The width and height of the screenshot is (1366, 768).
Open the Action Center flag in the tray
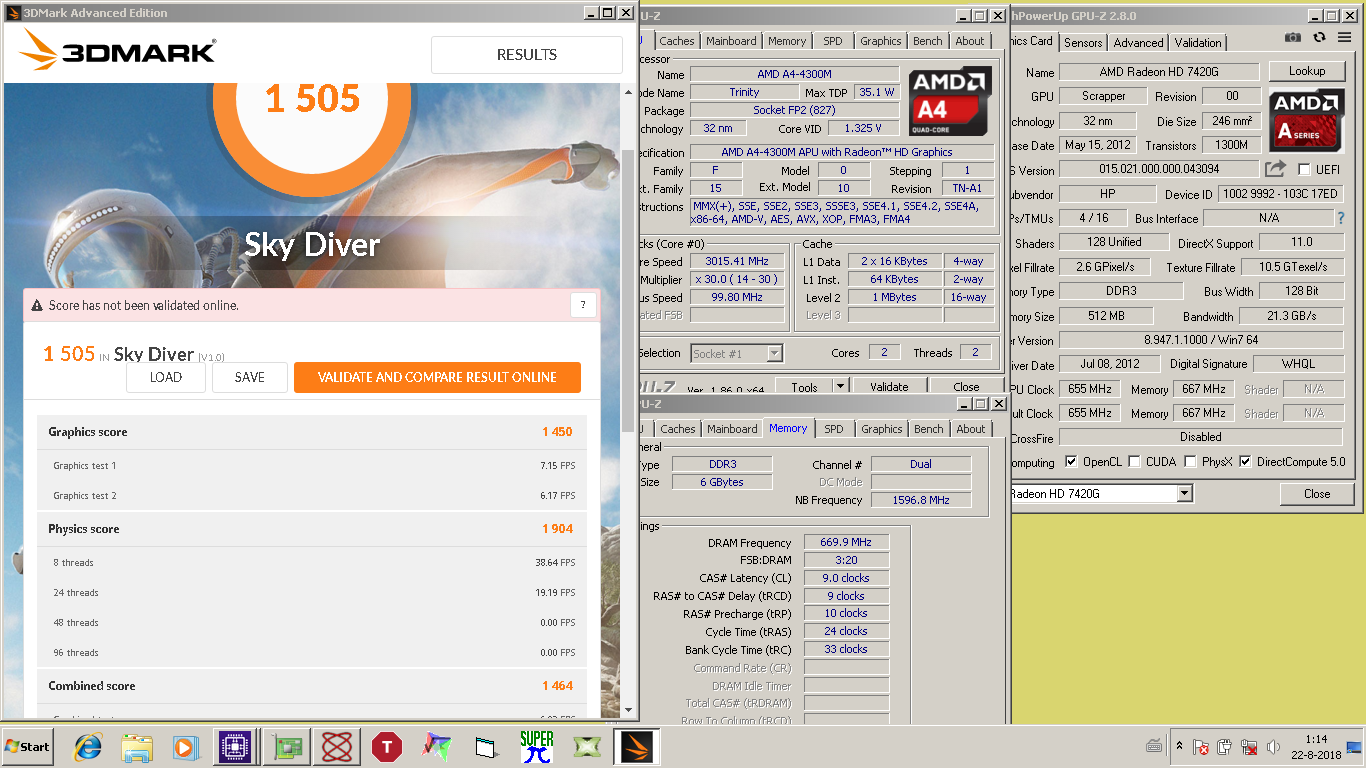1202,747
